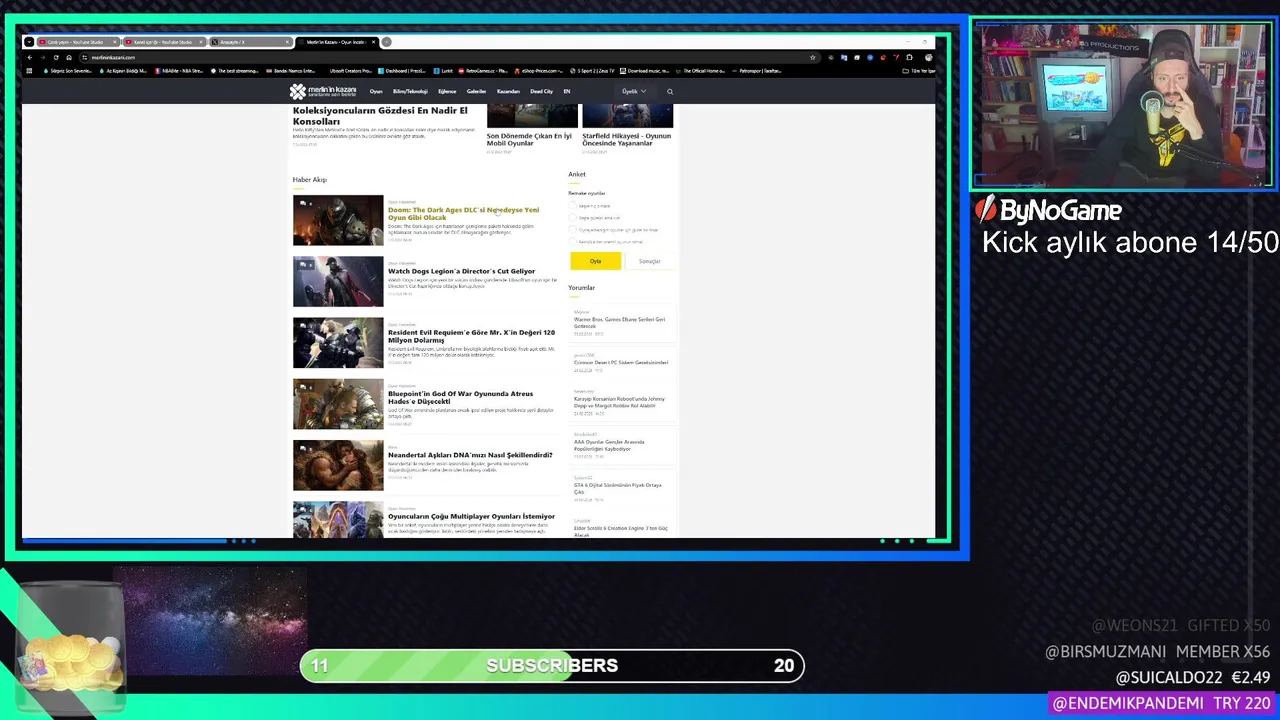Open the Lurkit bookmark
The image size is (1280, 720).
tap(443, 71)
